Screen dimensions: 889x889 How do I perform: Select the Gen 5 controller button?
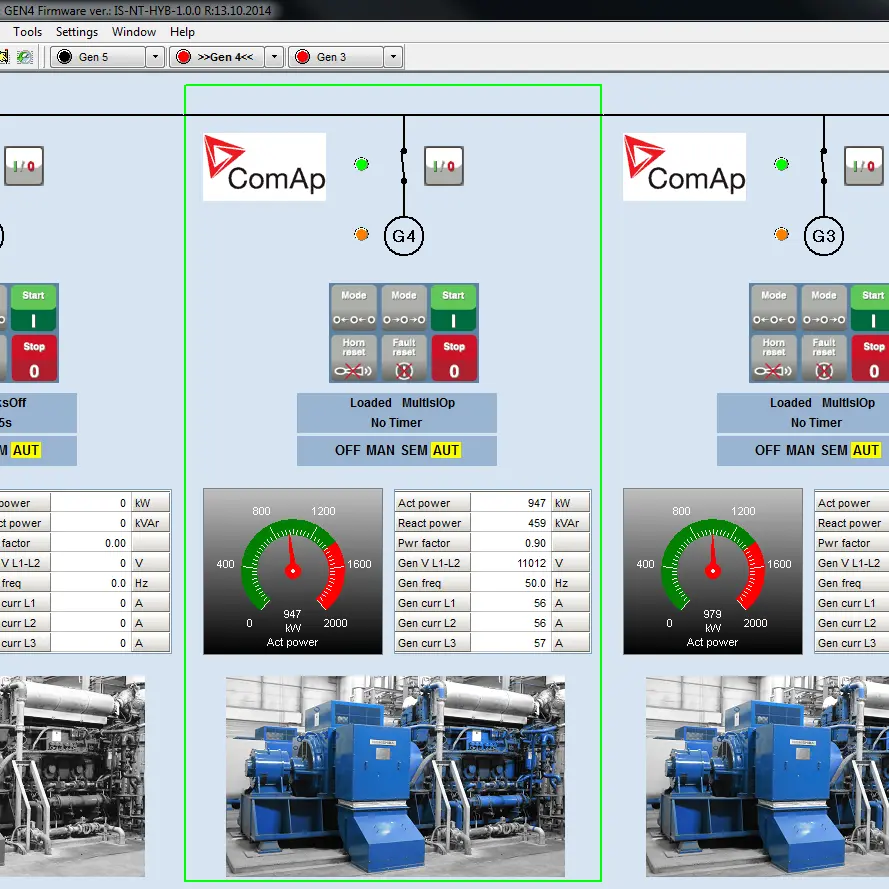pos(98,57)
